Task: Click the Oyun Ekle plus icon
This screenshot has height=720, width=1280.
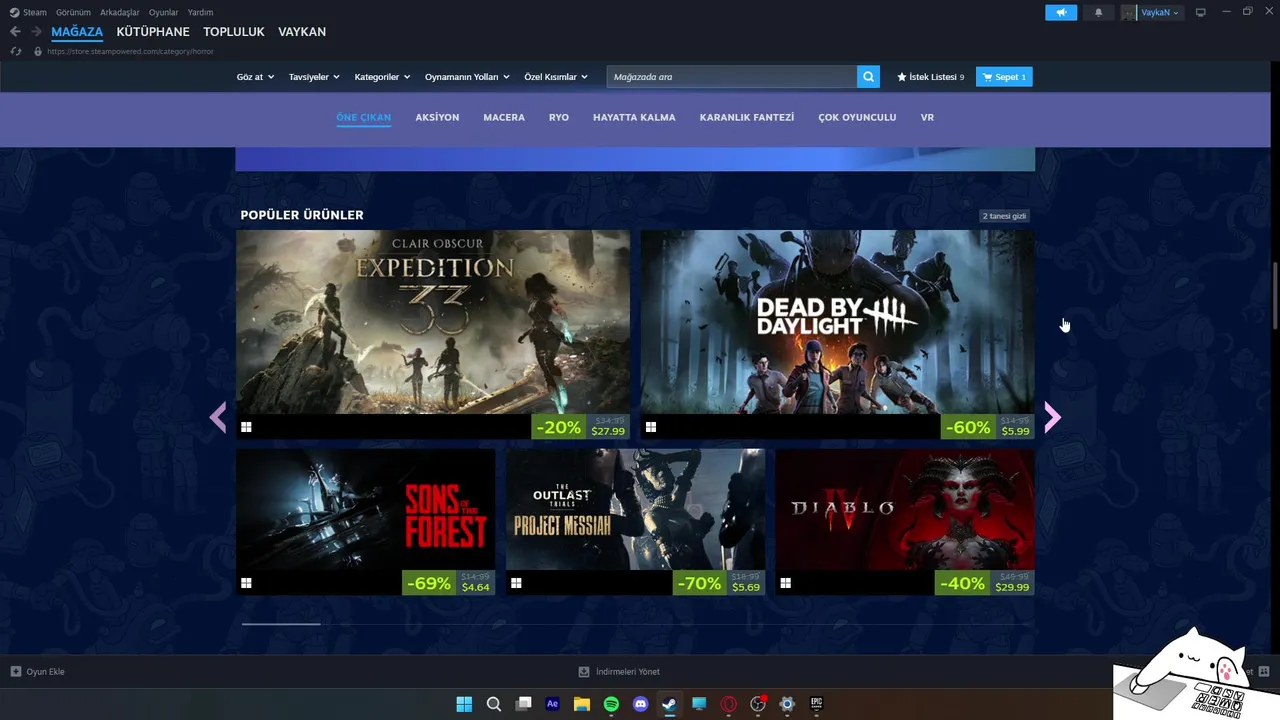Action: point(15,672)
